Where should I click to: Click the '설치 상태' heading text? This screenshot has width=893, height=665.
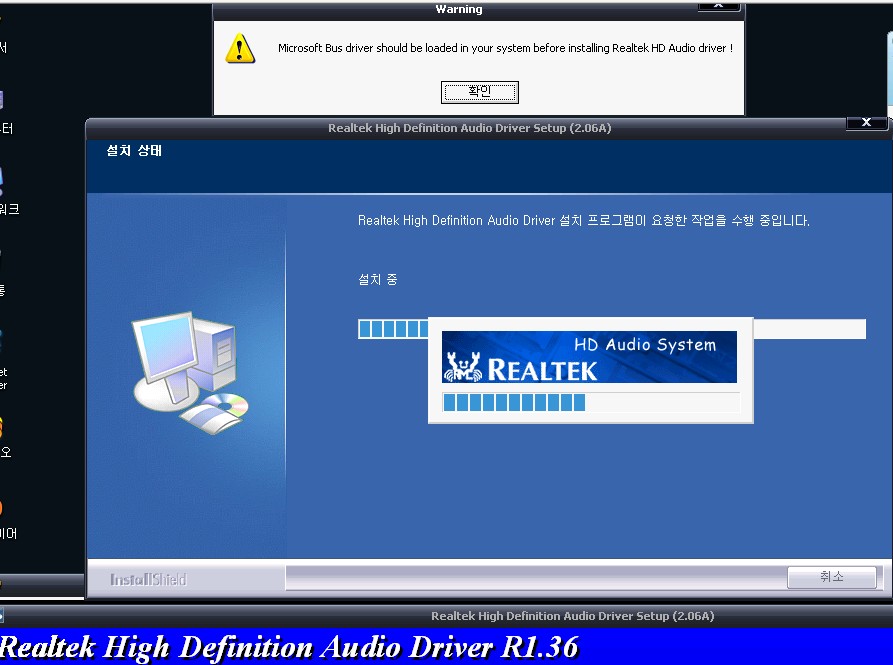coord(134,151)
